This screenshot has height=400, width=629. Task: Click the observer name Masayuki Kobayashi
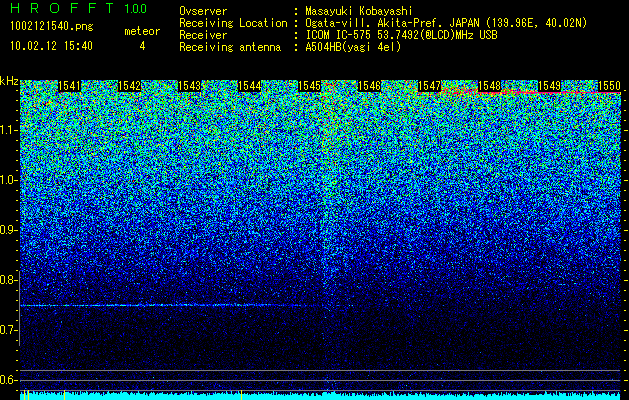click(359, 11)
